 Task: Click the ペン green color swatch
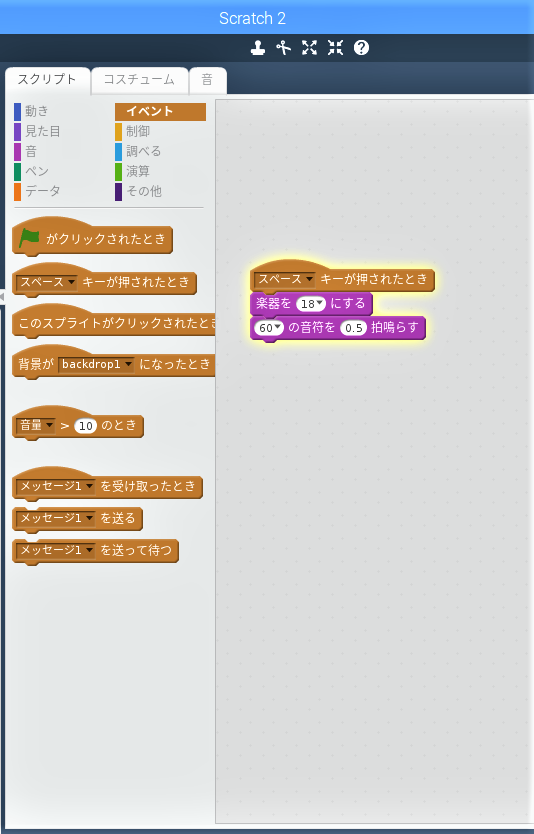(18, 172)
